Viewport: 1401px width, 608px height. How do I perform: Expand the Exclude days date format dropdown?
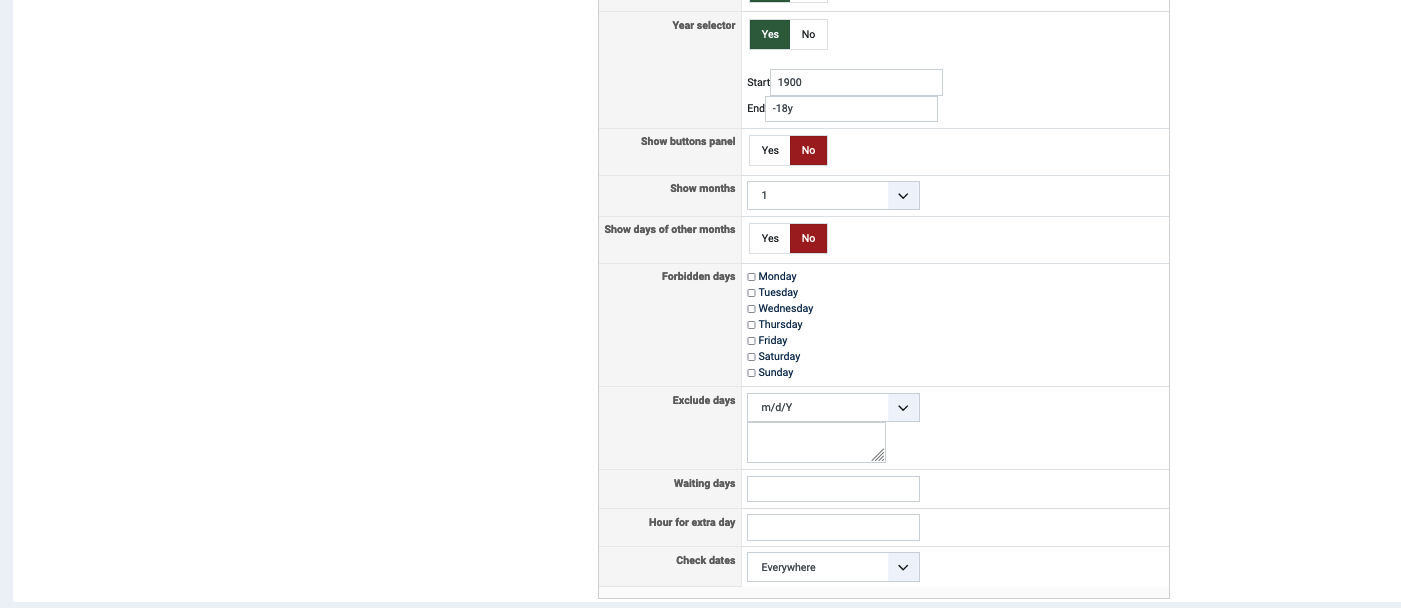click(832, 408)
